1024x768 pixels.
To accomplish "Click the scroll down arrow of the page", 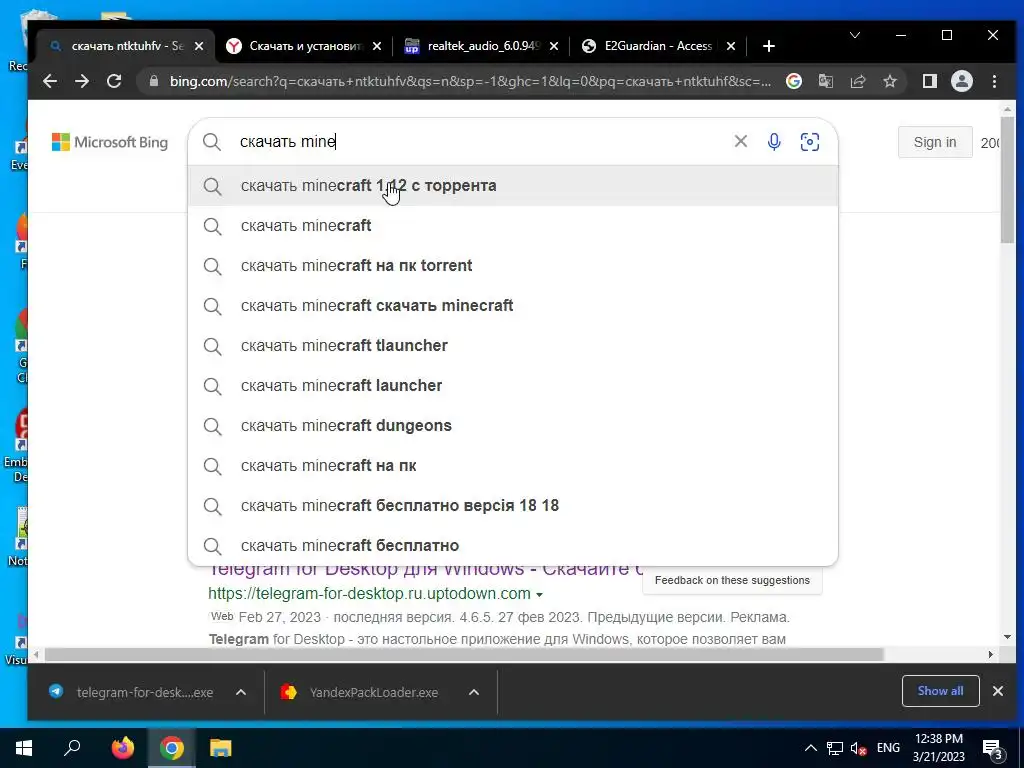I will 1007,637.
